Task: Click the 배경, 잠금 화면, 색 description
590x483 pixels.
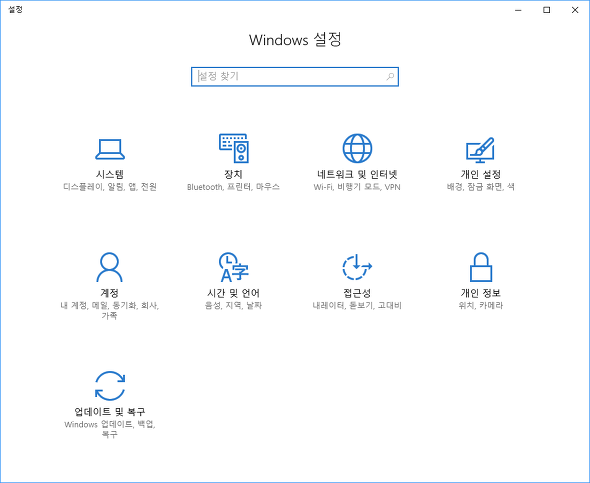Action: tap(481, 187)
